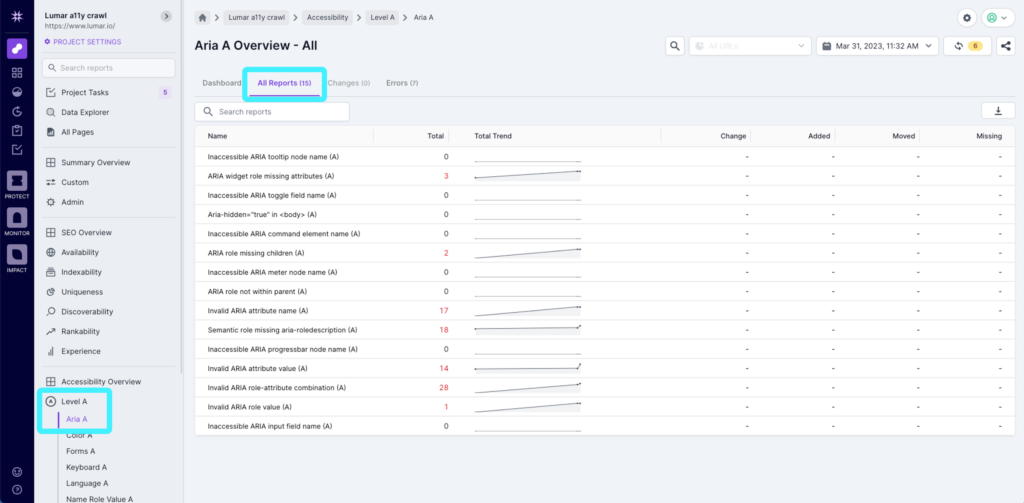
Task: Click the share icon button
Action: click(x=1006, y=46)
